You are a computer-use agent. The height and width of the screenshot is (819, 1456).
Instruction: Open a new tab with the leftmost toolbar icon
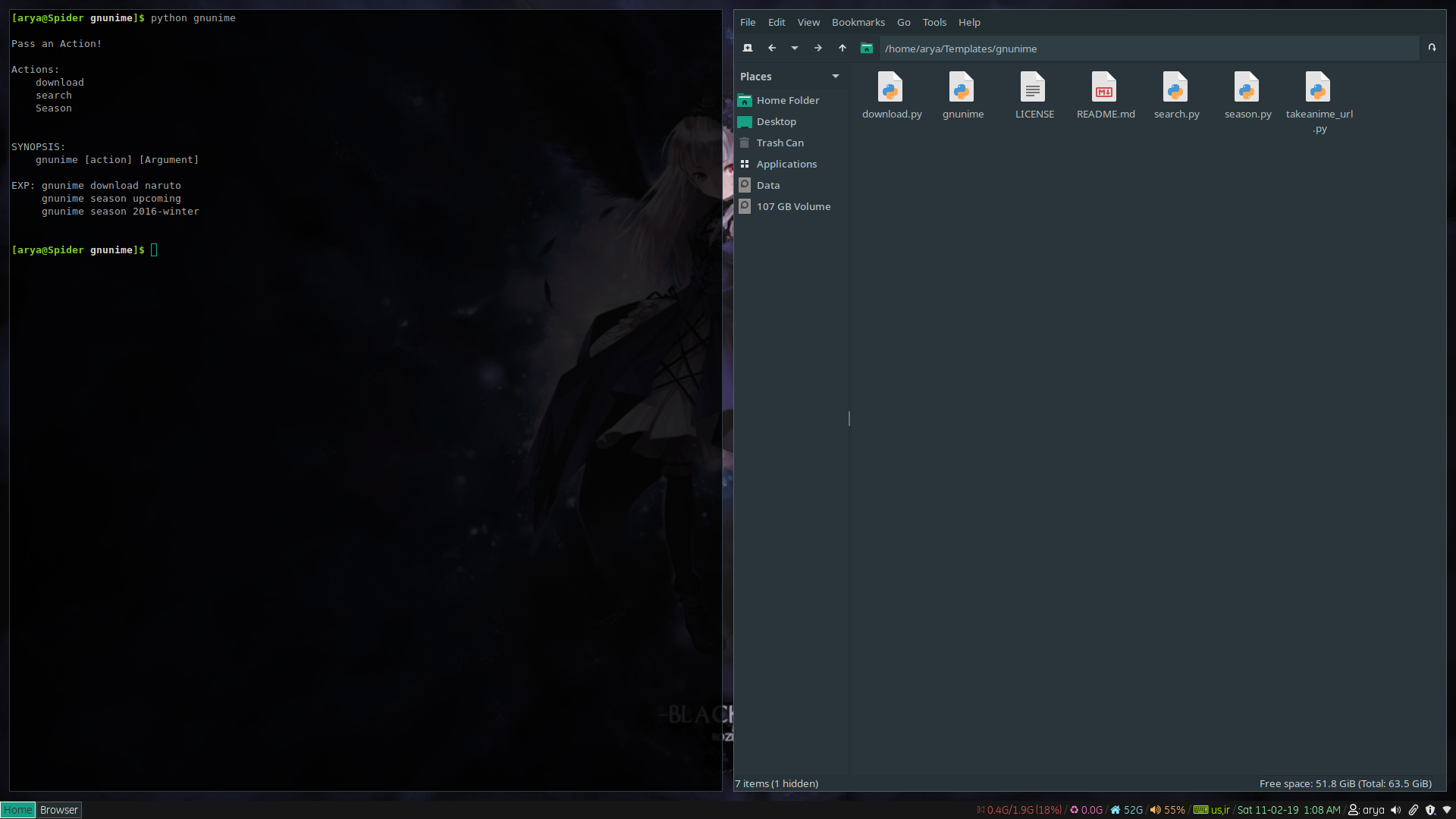click(747, 48)
